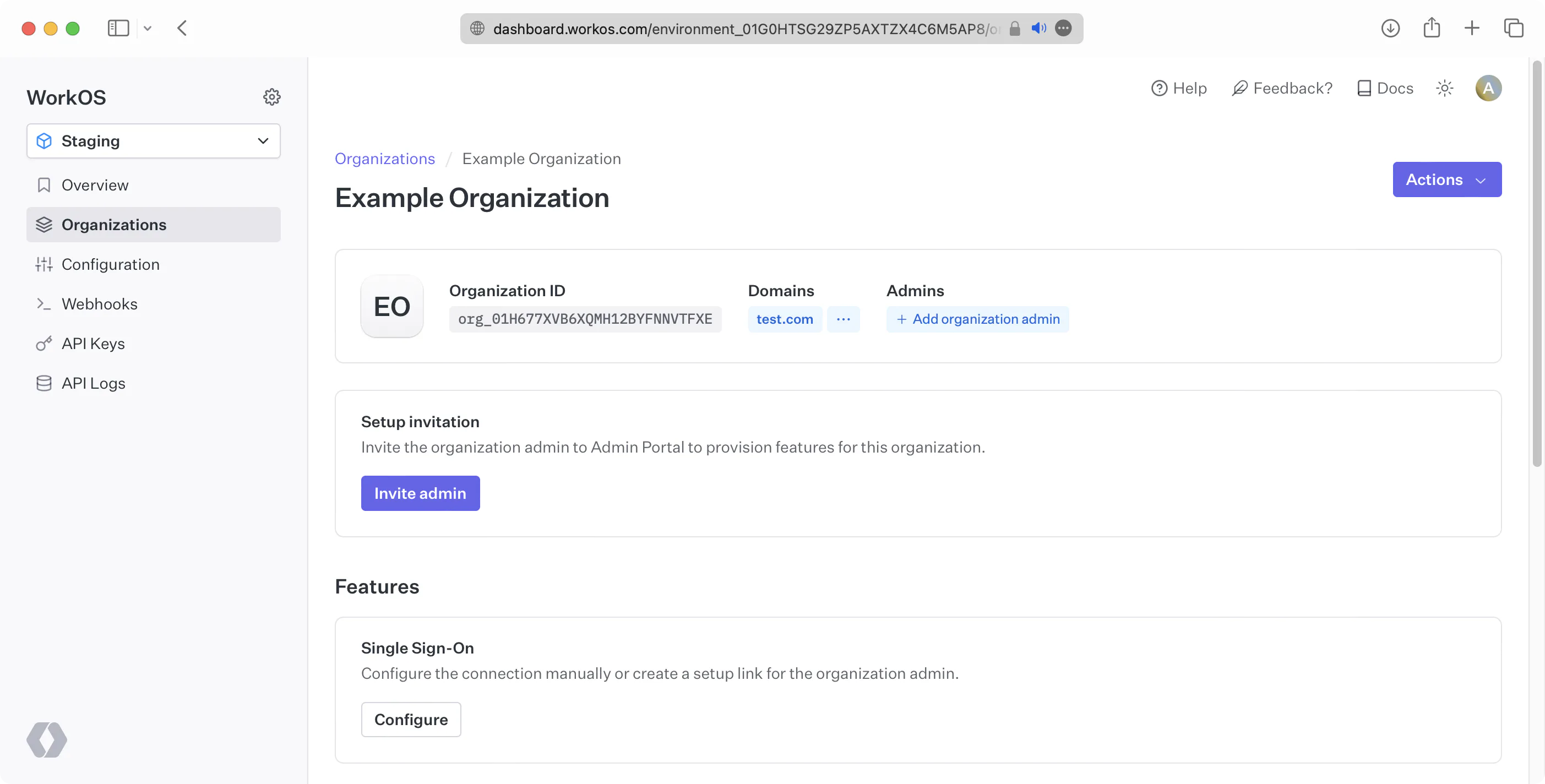Image resolution: width=1545 pixels, height=784 pixels.
Task: Click the WorkOS logo at sidebar bottom
Action: [x=47, y=739]
